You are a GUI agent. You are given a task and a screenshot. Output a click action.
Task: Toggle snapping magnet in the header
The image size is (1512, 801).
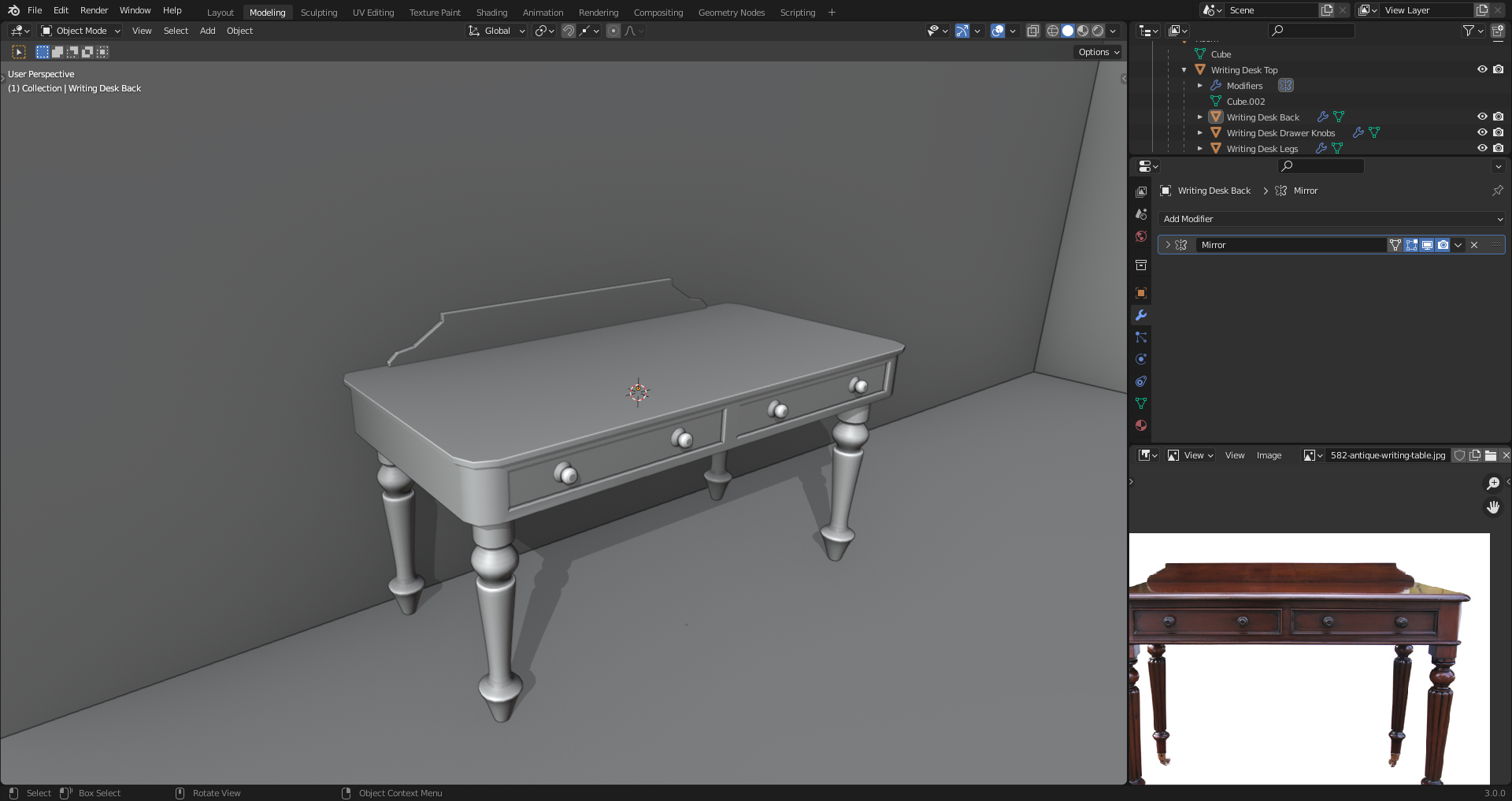coord(569,31)
